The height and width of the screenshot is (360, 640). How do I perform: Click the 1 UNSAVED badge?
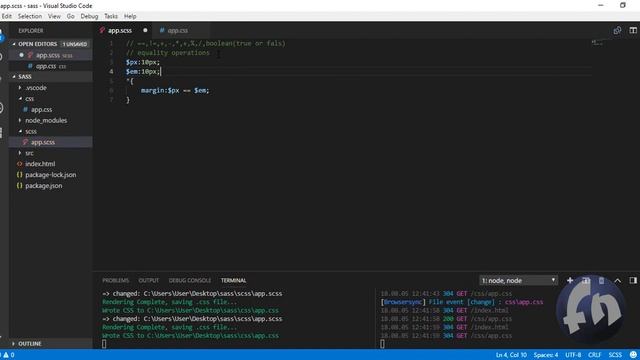pyautogui.click(x=75, y=44)
